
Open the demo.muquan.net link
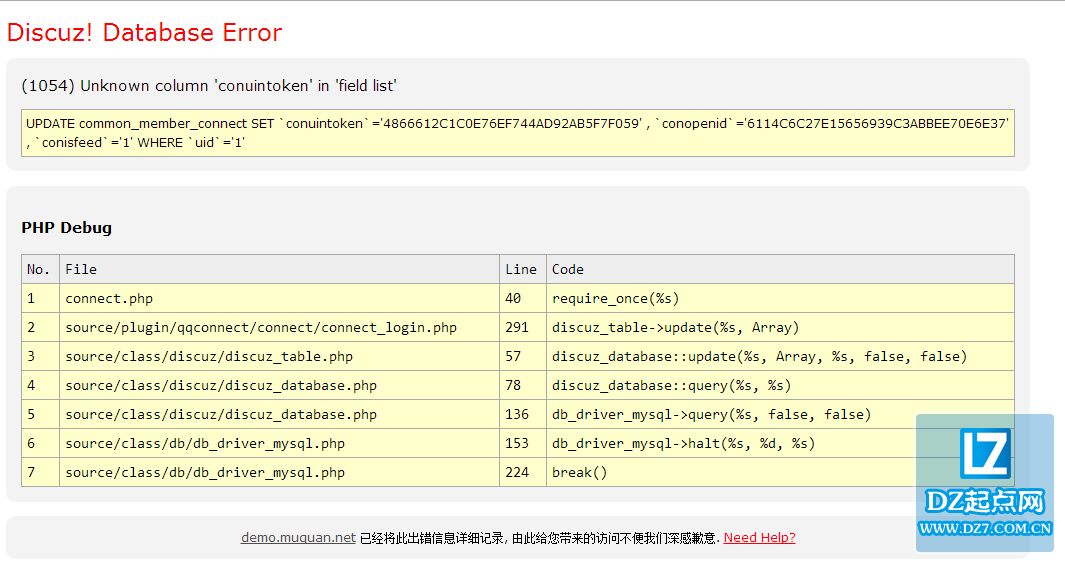pos(298,537)
